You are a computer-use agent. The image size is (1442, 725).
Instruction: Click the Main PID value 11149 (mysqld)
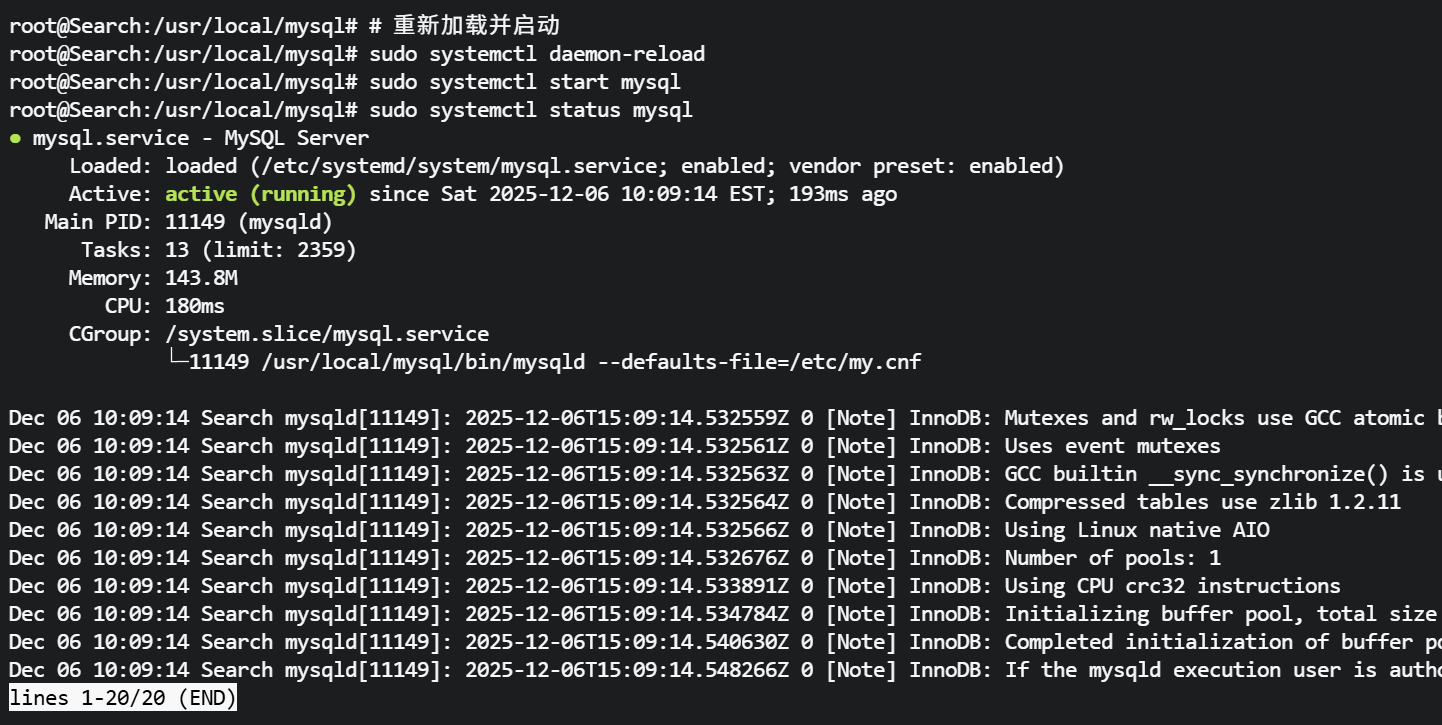[x=249, y=222]
